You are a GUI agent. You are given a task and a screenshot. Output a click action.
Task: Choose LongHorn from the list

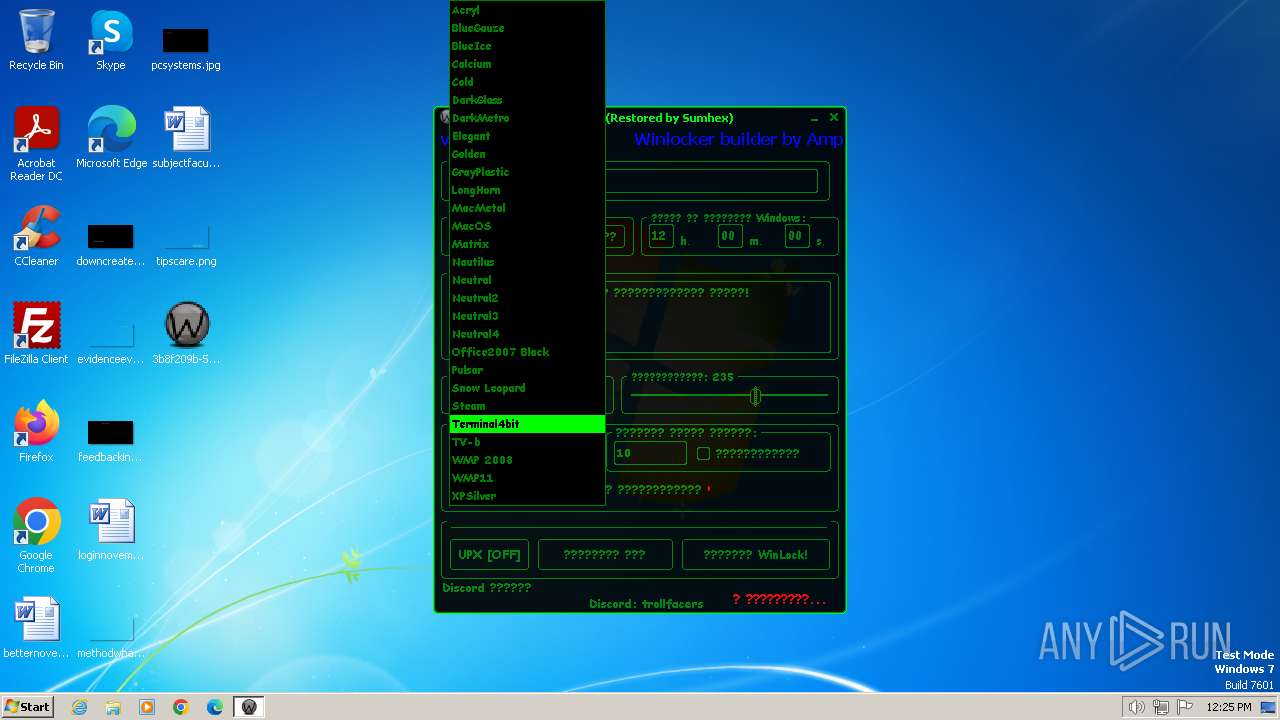tap(527, 190)
